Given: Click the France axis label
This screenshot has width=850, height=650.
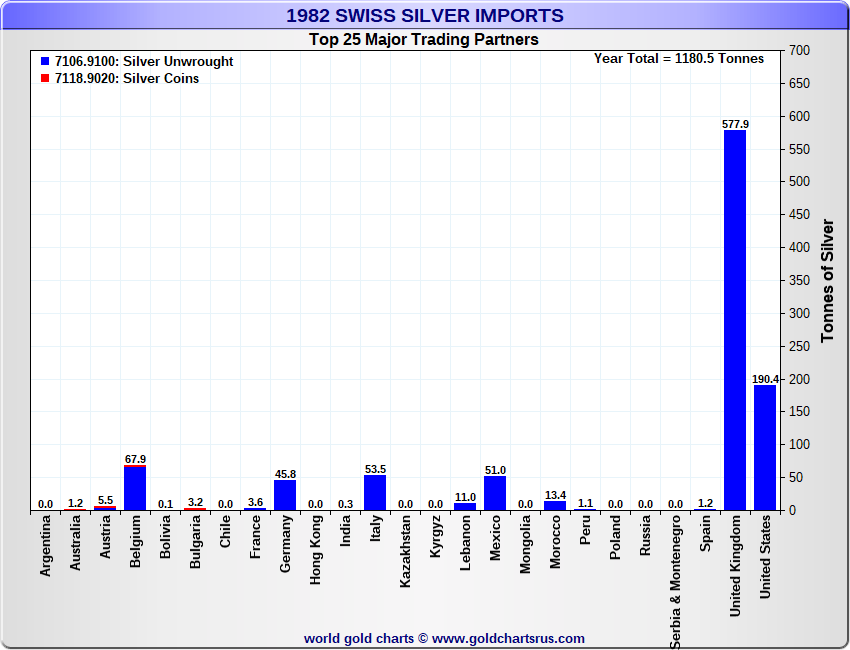Looking at the screenshot, I should click(255, 537).
